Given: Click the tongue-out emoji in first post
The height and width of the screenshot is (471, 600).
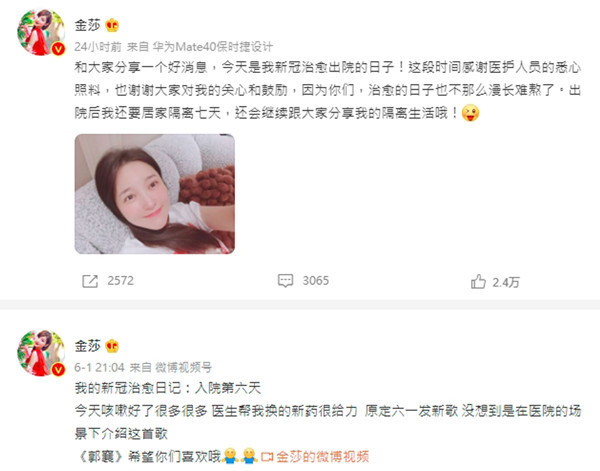Looking at the screenshot, I should tap(470, 113).
